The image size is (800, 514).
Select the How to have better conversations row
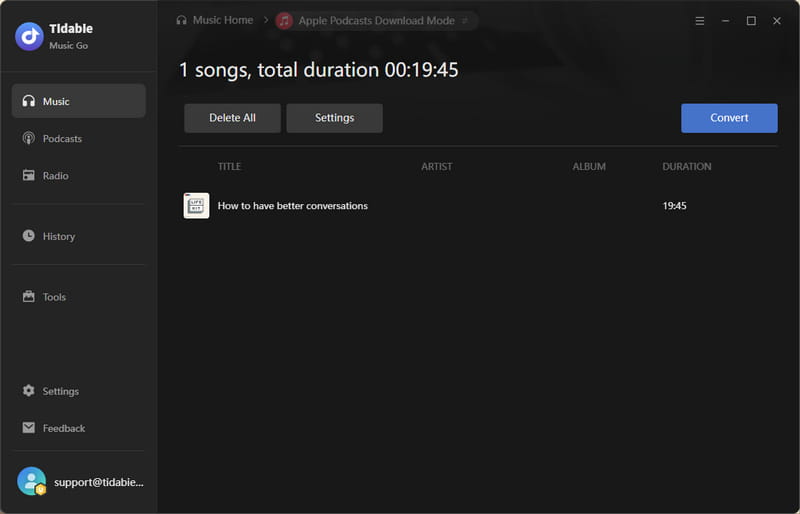tap(478, 206)
